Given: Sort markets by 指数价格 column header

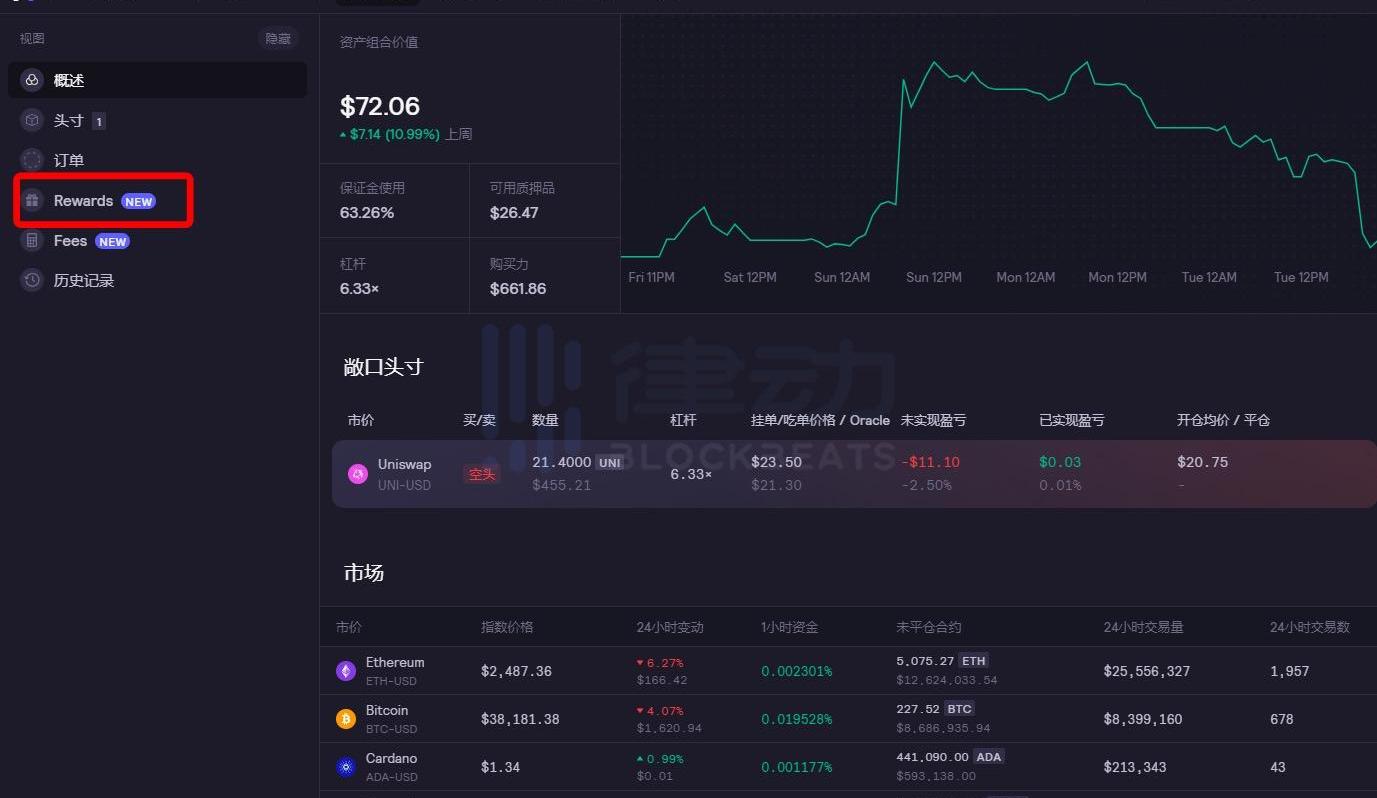Looking at the screenshot, I should (x=507, y=627).
